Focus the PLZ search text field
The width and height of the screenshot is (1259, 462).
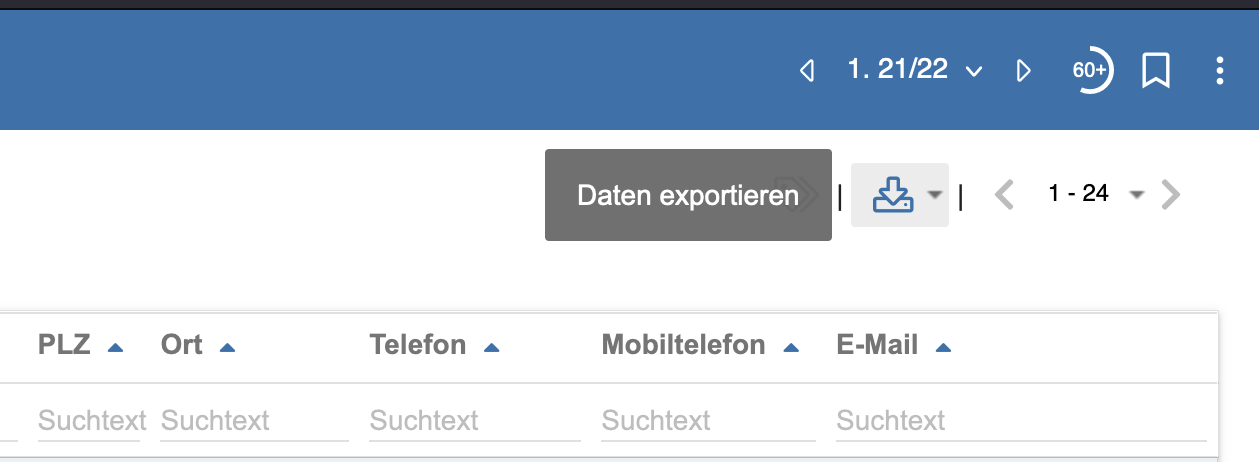pos(92,421)
